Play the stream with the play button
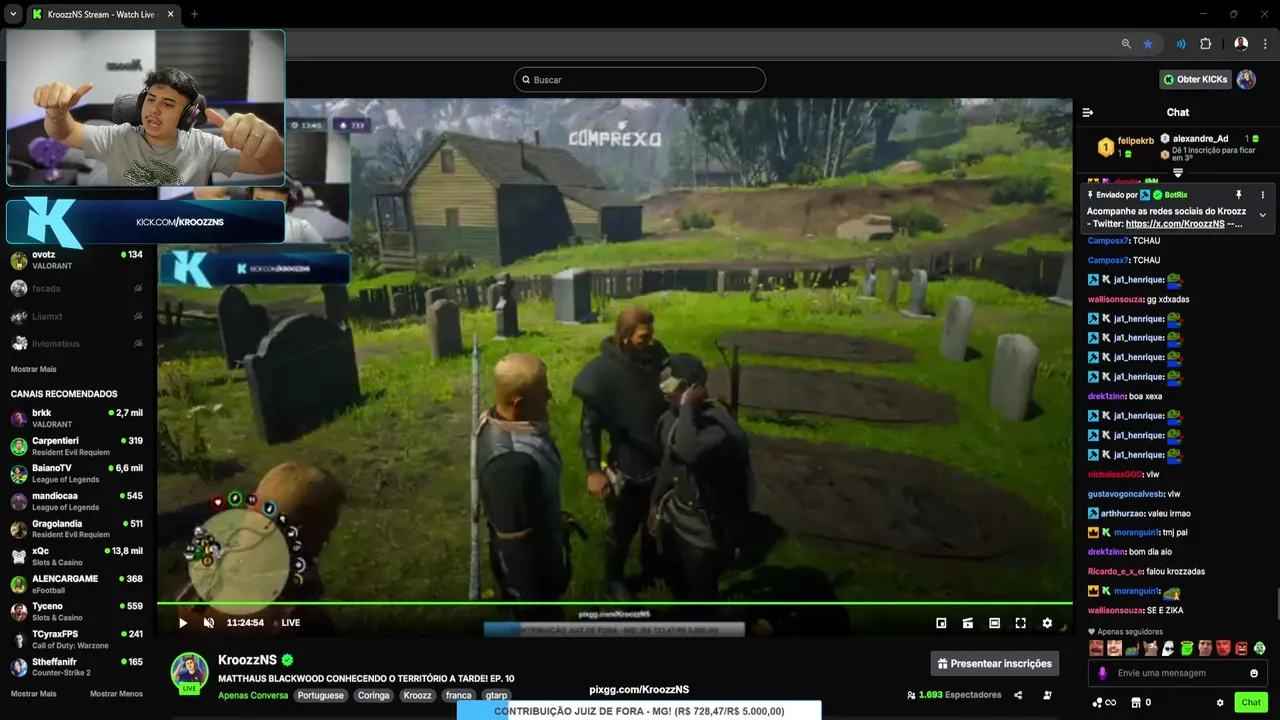Screen dimensions: 1280x720 tap(183, 622)
